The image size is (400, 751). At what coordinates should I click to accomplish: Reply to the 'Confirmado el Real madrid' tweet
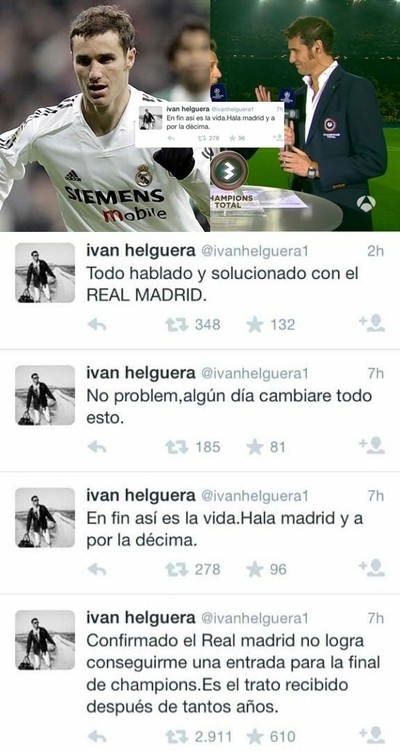[x=97, y=736]
